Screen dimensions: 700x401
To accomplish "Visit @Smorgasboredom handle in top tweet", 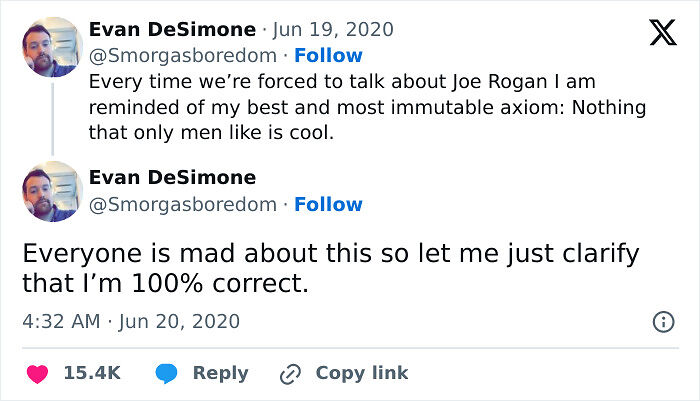I will point(182,55).
